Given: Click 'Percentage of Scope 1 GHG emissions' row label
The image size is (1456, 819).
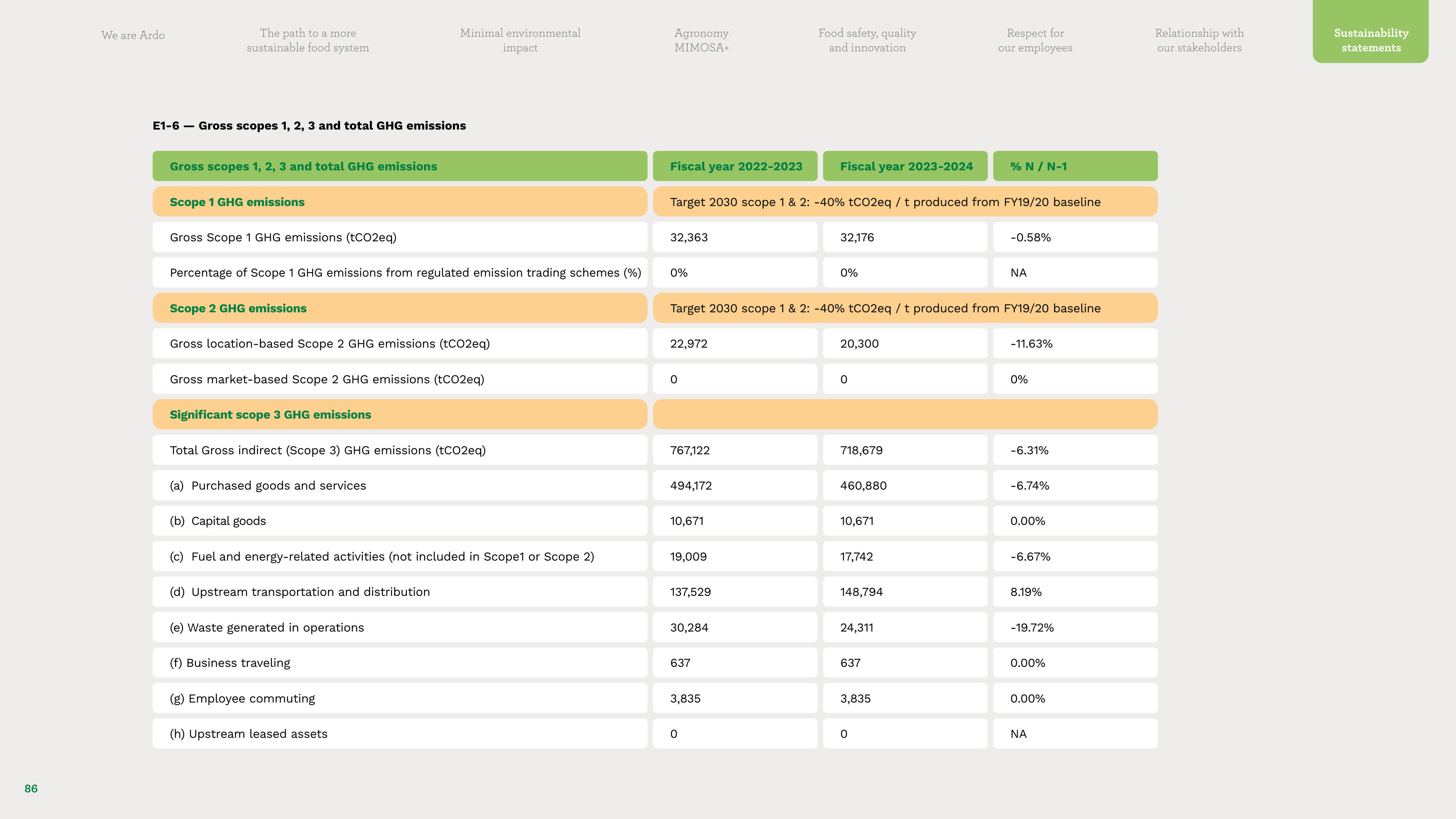Looking at the screenshot, I should coord(405,272).
